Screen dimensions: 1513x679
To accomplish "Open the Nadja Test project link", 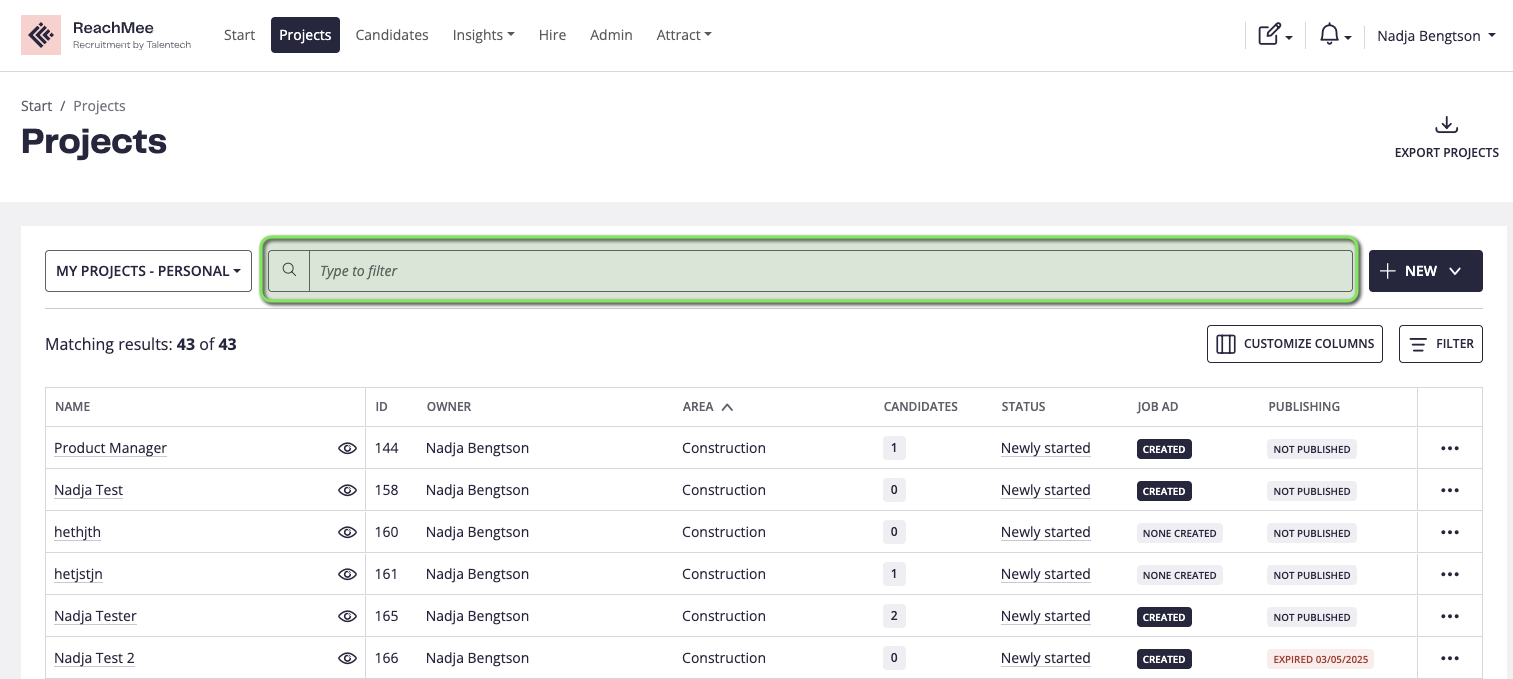I will [x=89, y=490].
